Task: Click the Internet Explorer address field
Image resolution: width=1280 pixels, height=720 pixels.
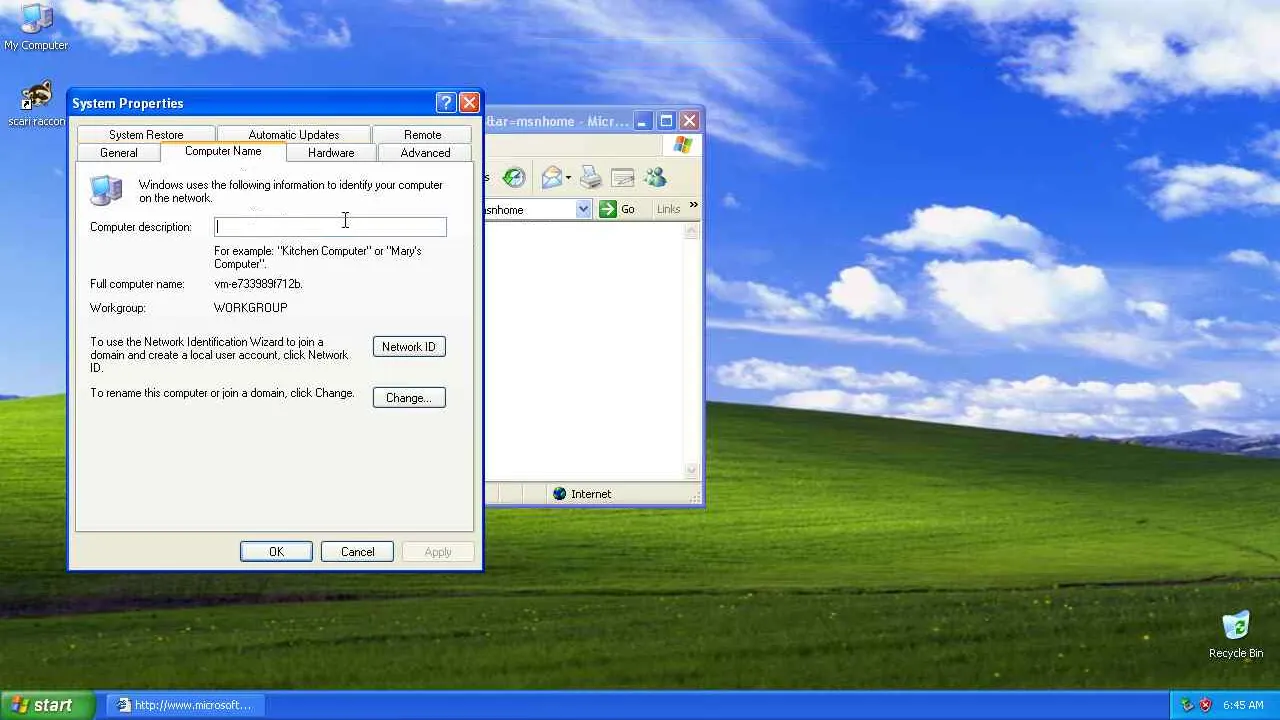Action: point(530,209)
